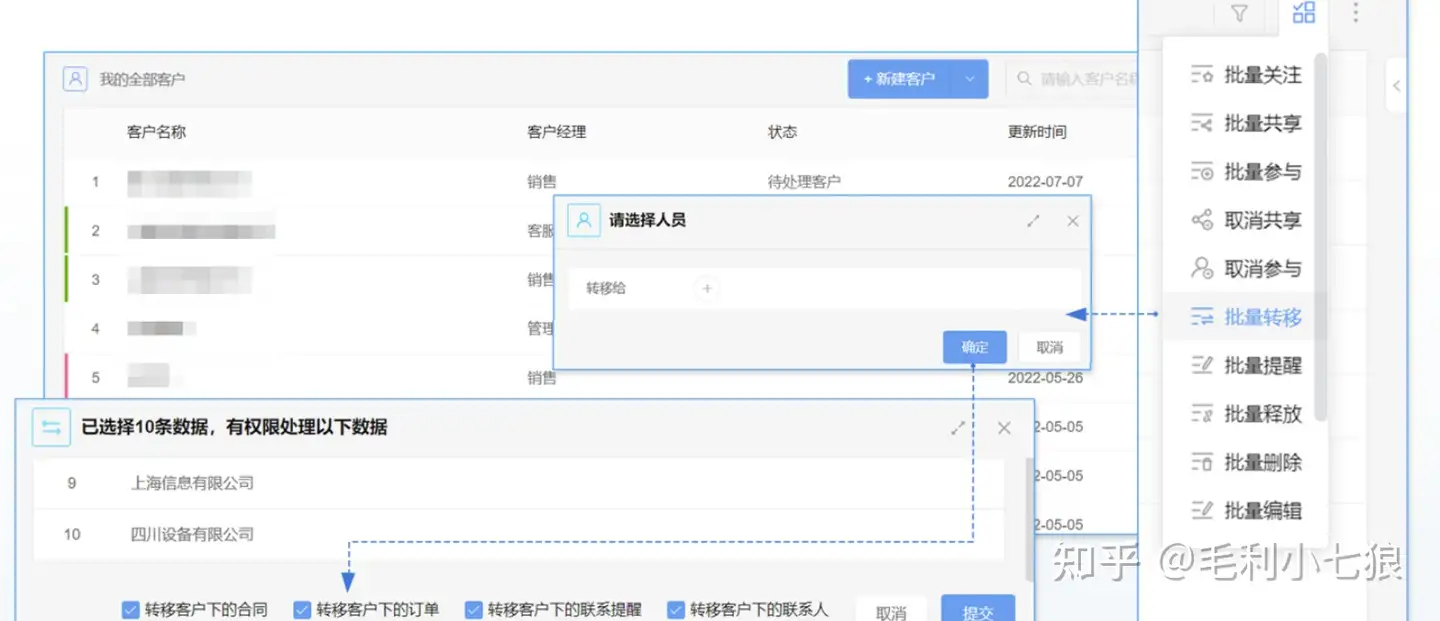Click the dropdown menu scrollbar
Viewport: 1440px width, 621px height.
pyautogui.click(x=1321, y=236)
